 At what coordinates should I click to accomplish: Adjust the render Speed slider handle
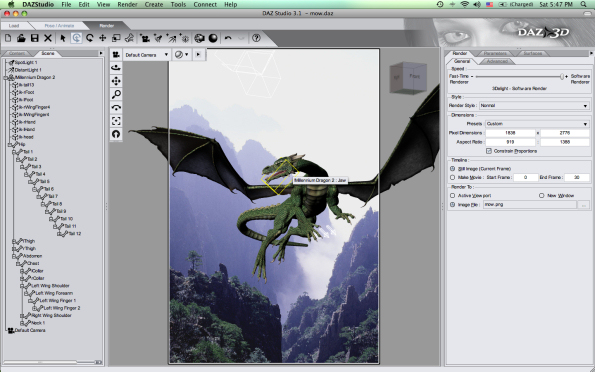[x=562, y=76]
